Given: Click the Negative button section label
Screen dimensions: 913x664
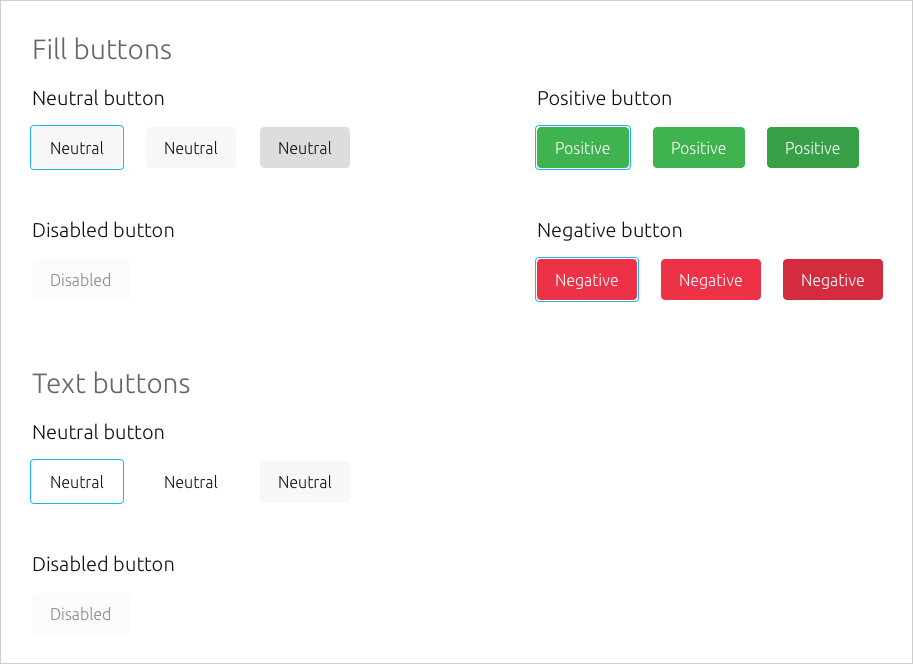Looking at the screenshot, I should [x=609, y=230].
